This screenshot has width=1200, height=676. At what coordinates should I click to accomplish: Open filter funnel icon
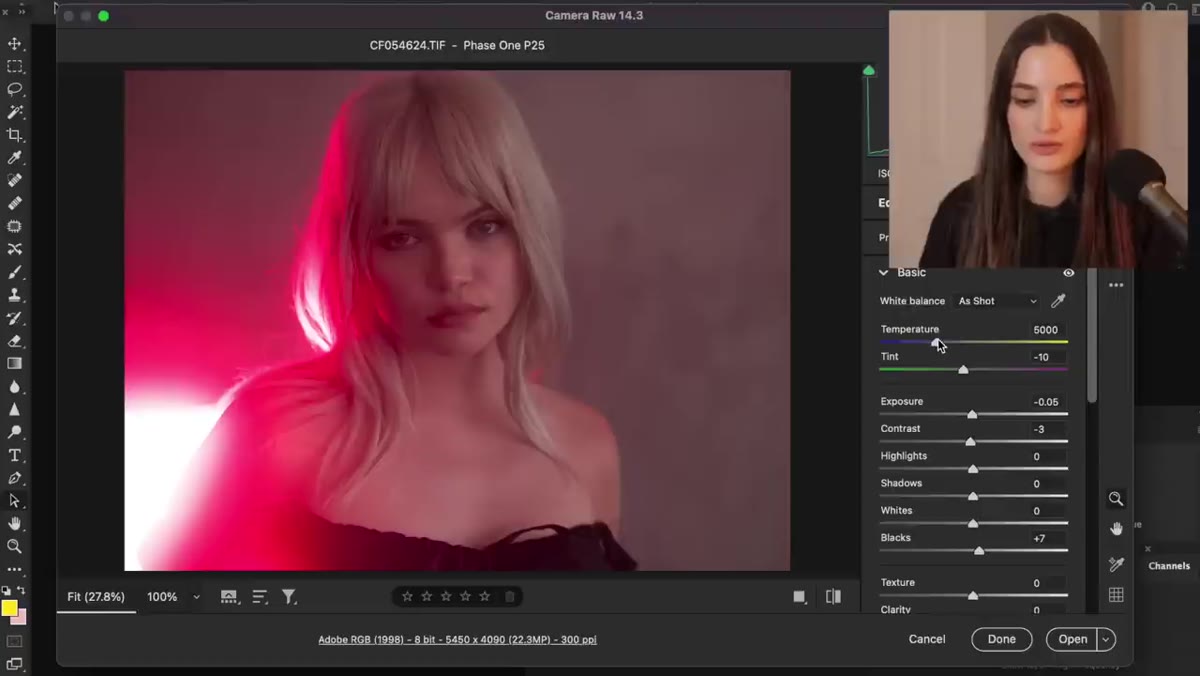[289, 597]
